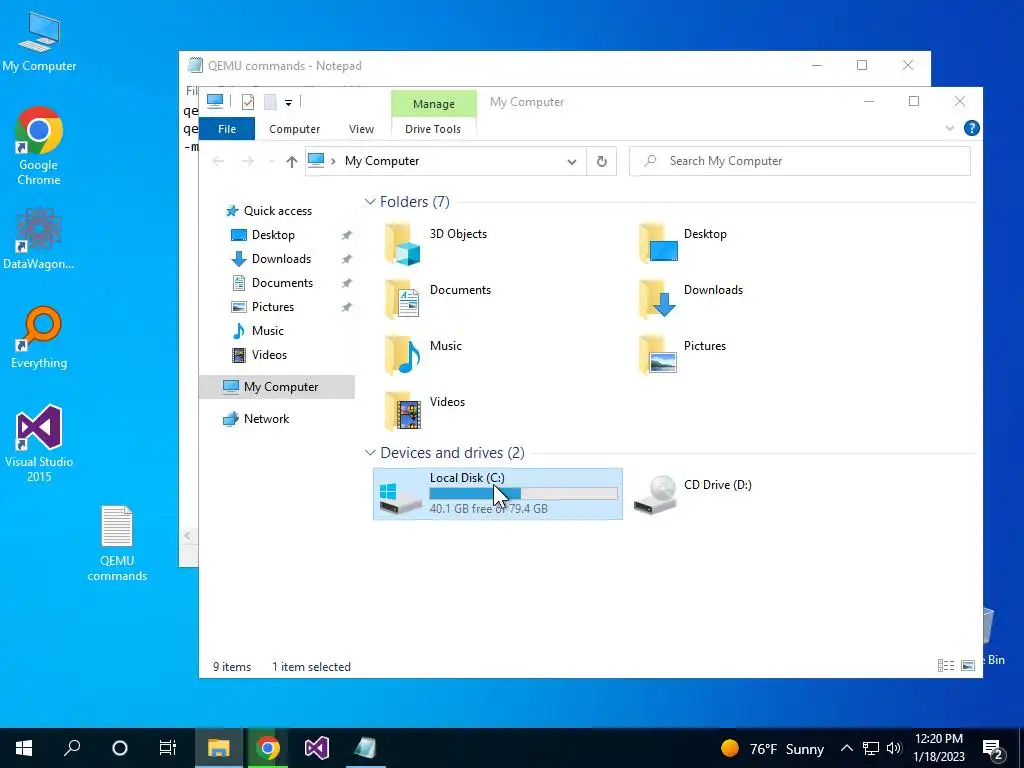Switch to the Computer ribbon tab
The height and width of the screenshot is (768, 1024).
click(x=295, y=129)
